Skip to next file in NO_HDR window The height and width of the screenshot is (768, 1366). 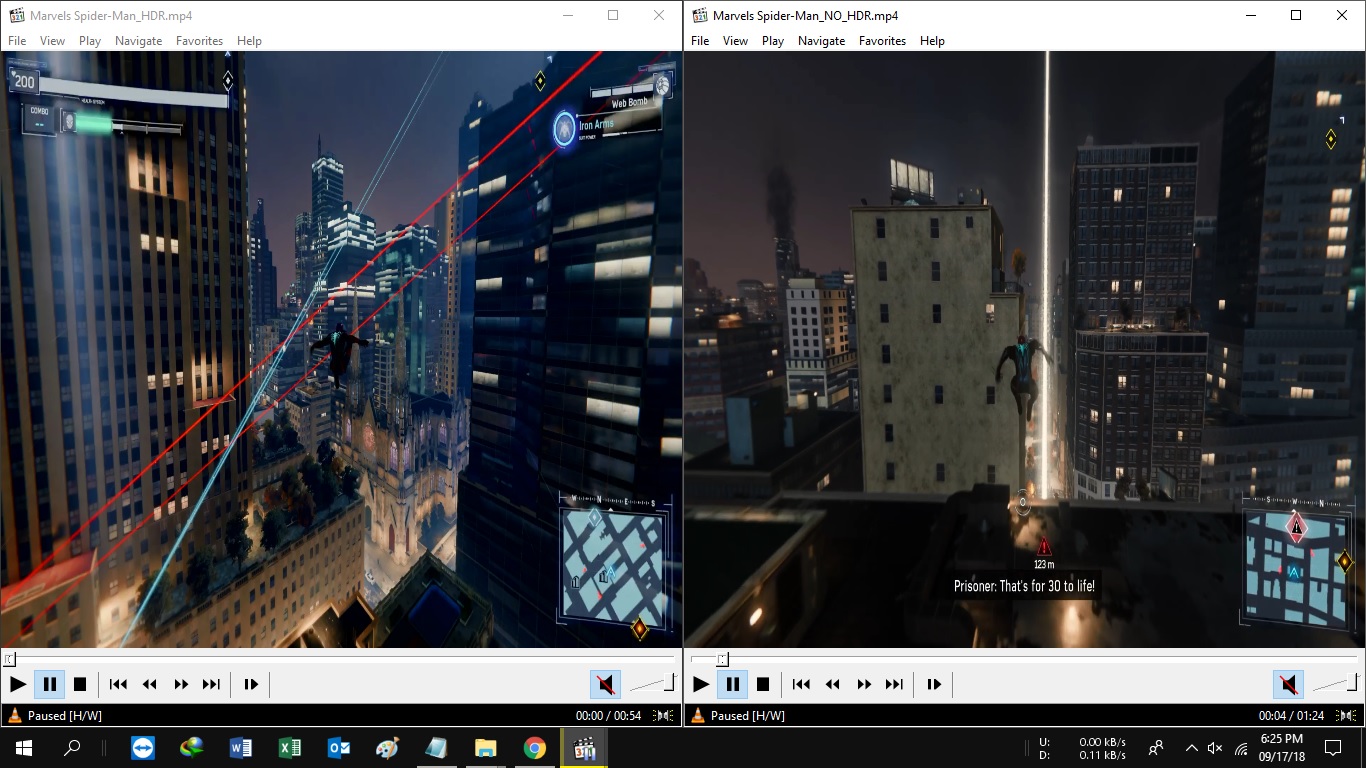pyautogui.click(x=894, y=685)
